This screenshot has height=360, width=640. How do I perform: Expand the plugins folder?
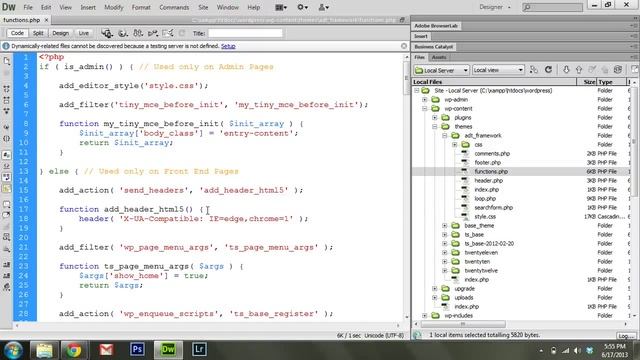point(435,118)
